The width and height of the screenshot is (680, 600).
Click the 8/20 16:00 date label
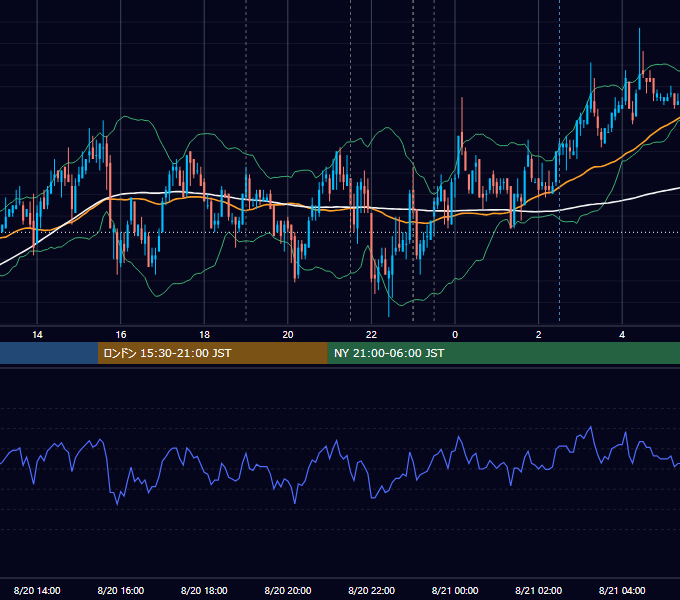pyautogui.click(x=121, y=590)
